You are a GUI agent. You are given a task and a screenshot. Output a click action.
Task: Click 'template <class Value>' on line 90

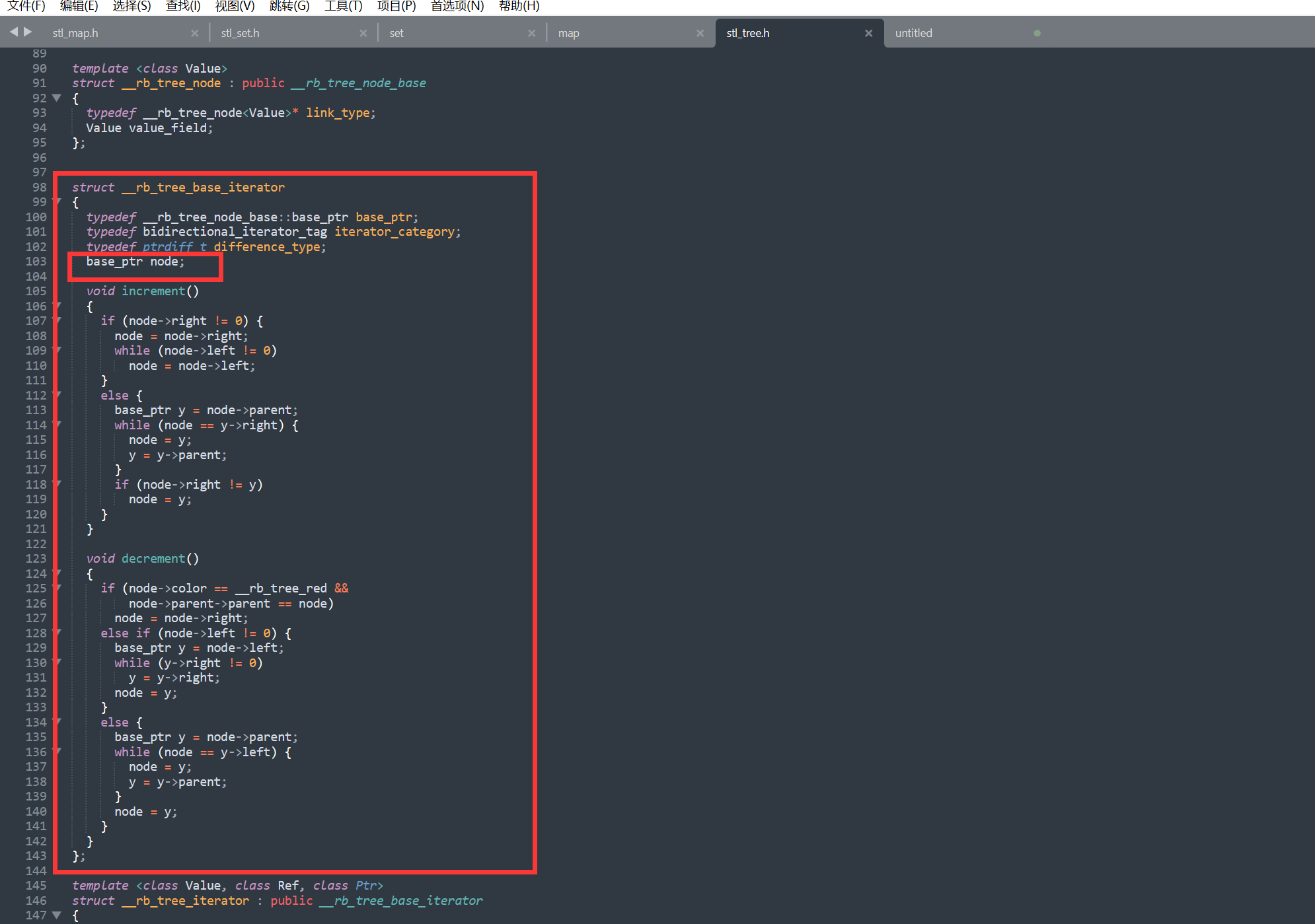coord(149,69)
